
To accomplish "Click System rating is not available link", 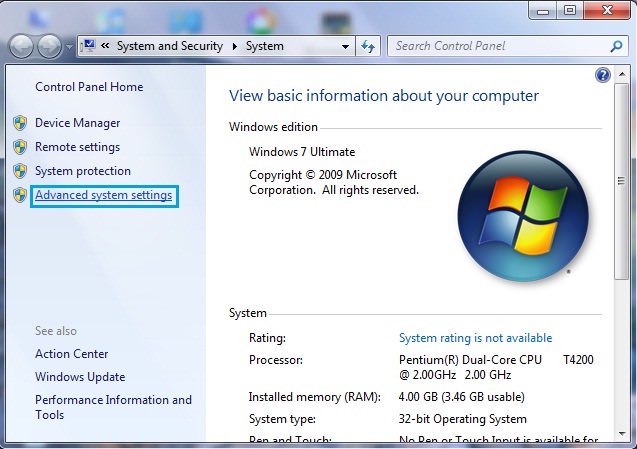I will point(475,338).
